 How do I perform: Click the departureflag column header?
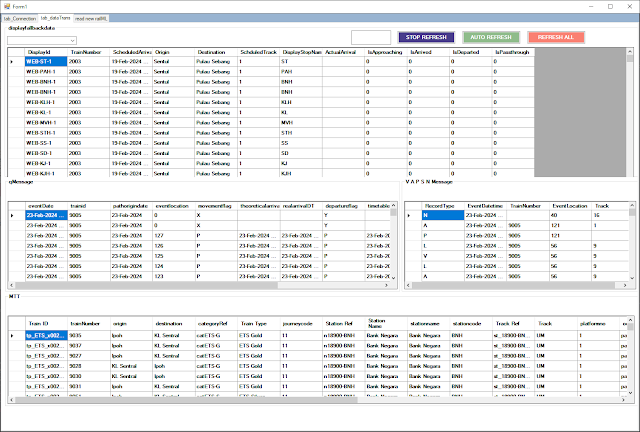point(343,206)
